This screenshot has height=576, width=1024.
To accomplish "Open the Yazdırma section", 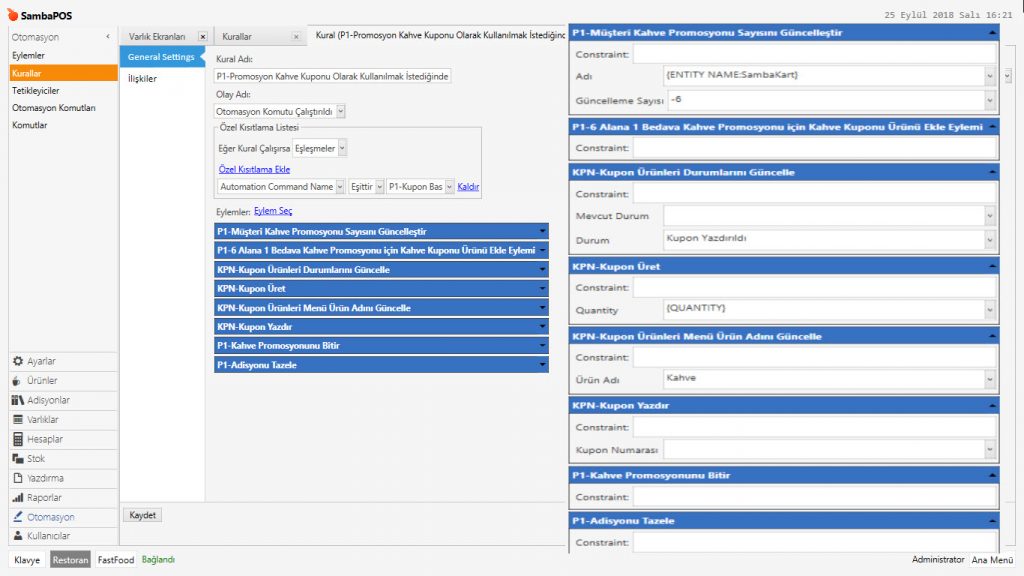I will [x=44, y=478].
